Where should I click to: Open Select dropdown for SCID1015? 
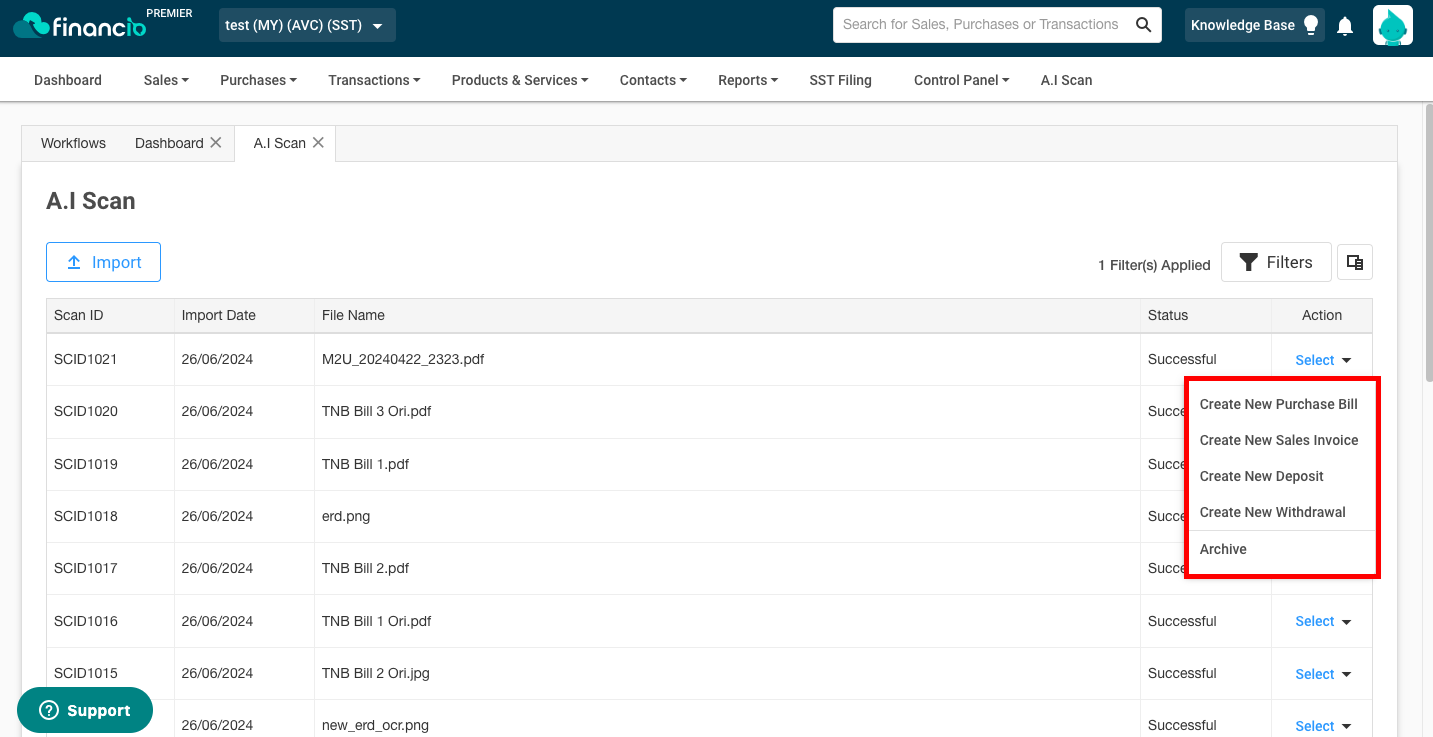click(x=1323, y=674)
